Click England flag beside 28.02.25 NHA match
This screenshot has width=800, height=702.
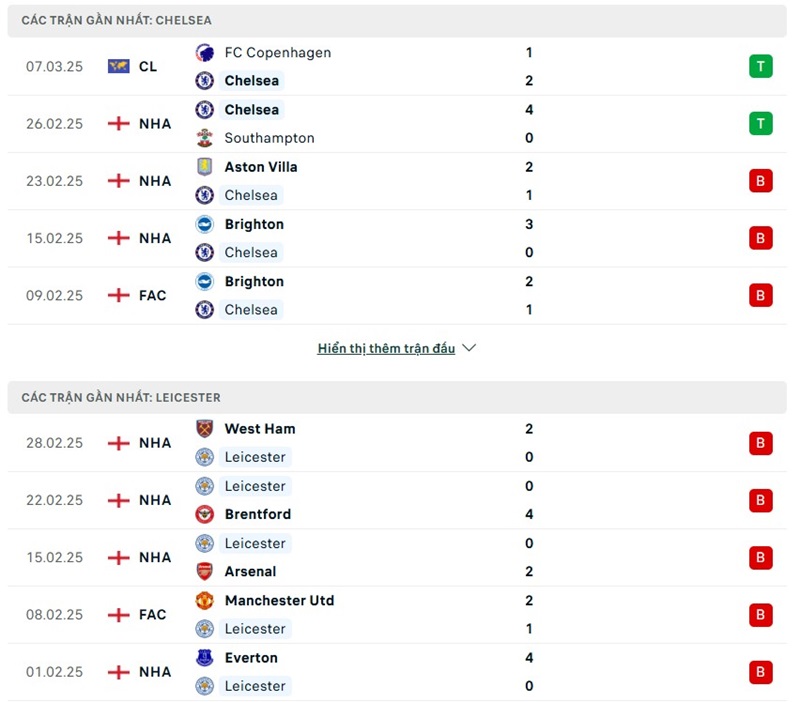(119, 443)
